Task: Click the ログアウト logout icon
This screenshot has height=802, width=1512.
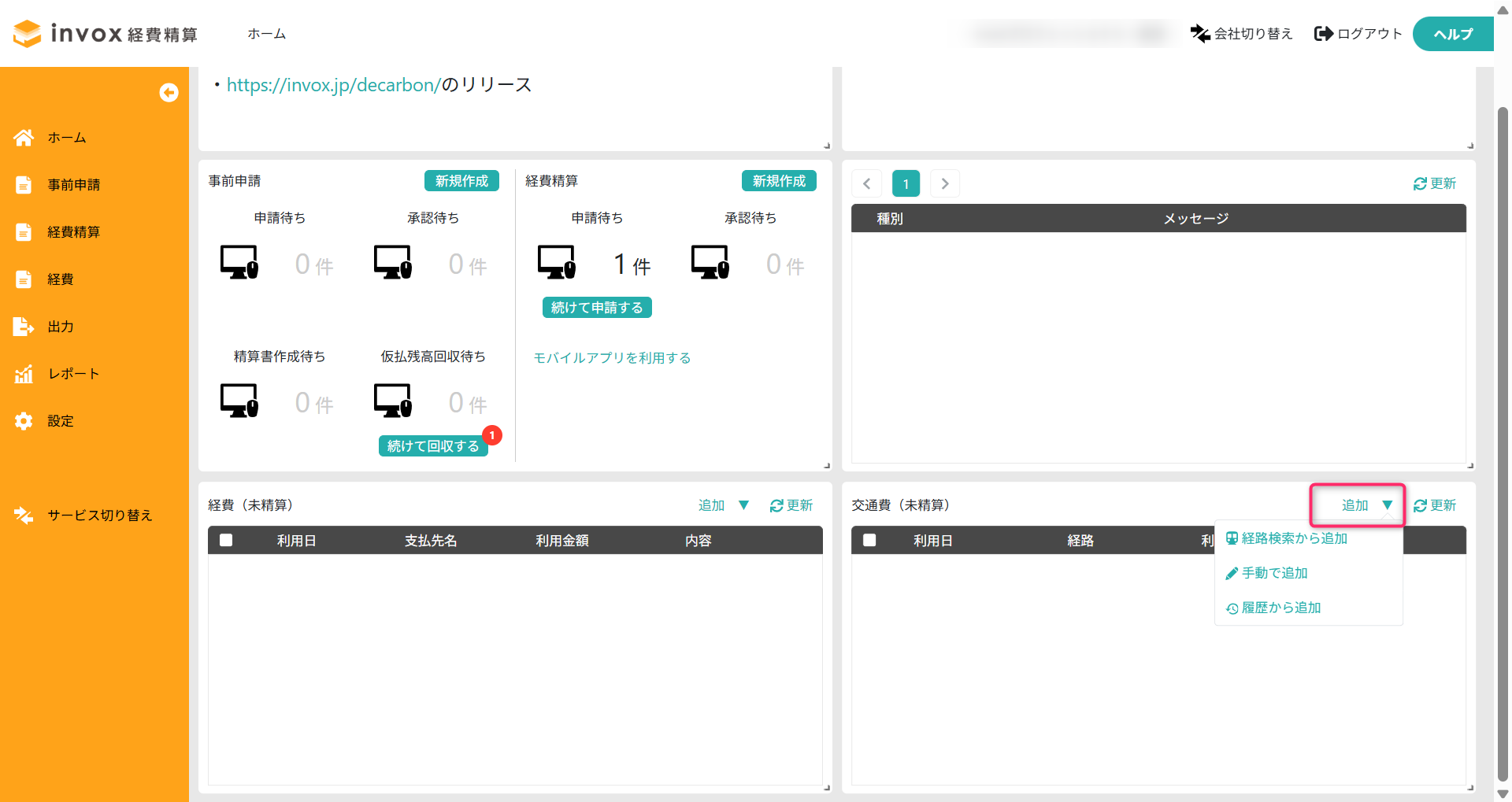Action: 1324,34
